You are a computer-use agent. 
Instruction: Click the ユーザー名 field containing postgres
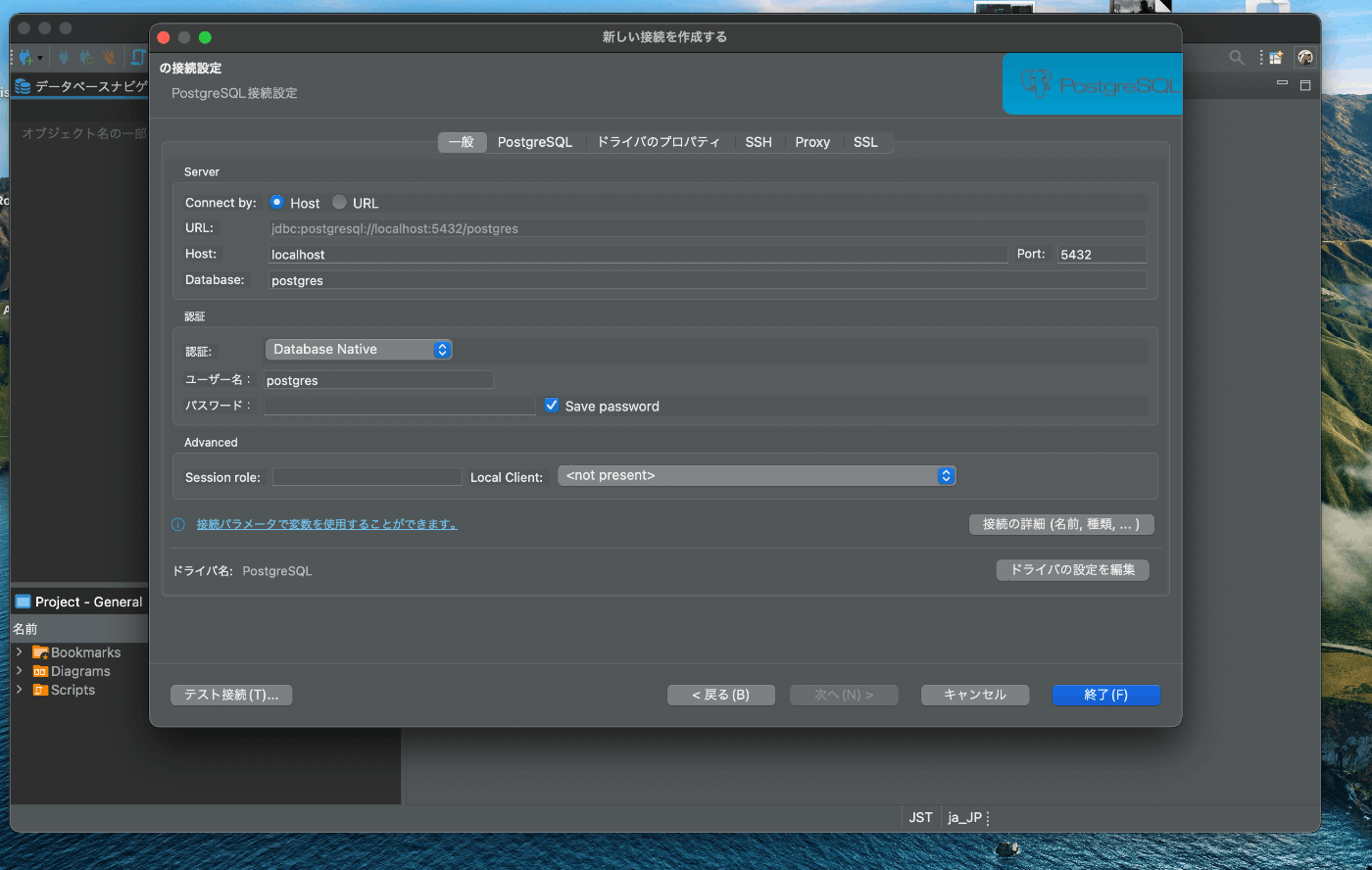pyautogui.click(x=379, y=380)
